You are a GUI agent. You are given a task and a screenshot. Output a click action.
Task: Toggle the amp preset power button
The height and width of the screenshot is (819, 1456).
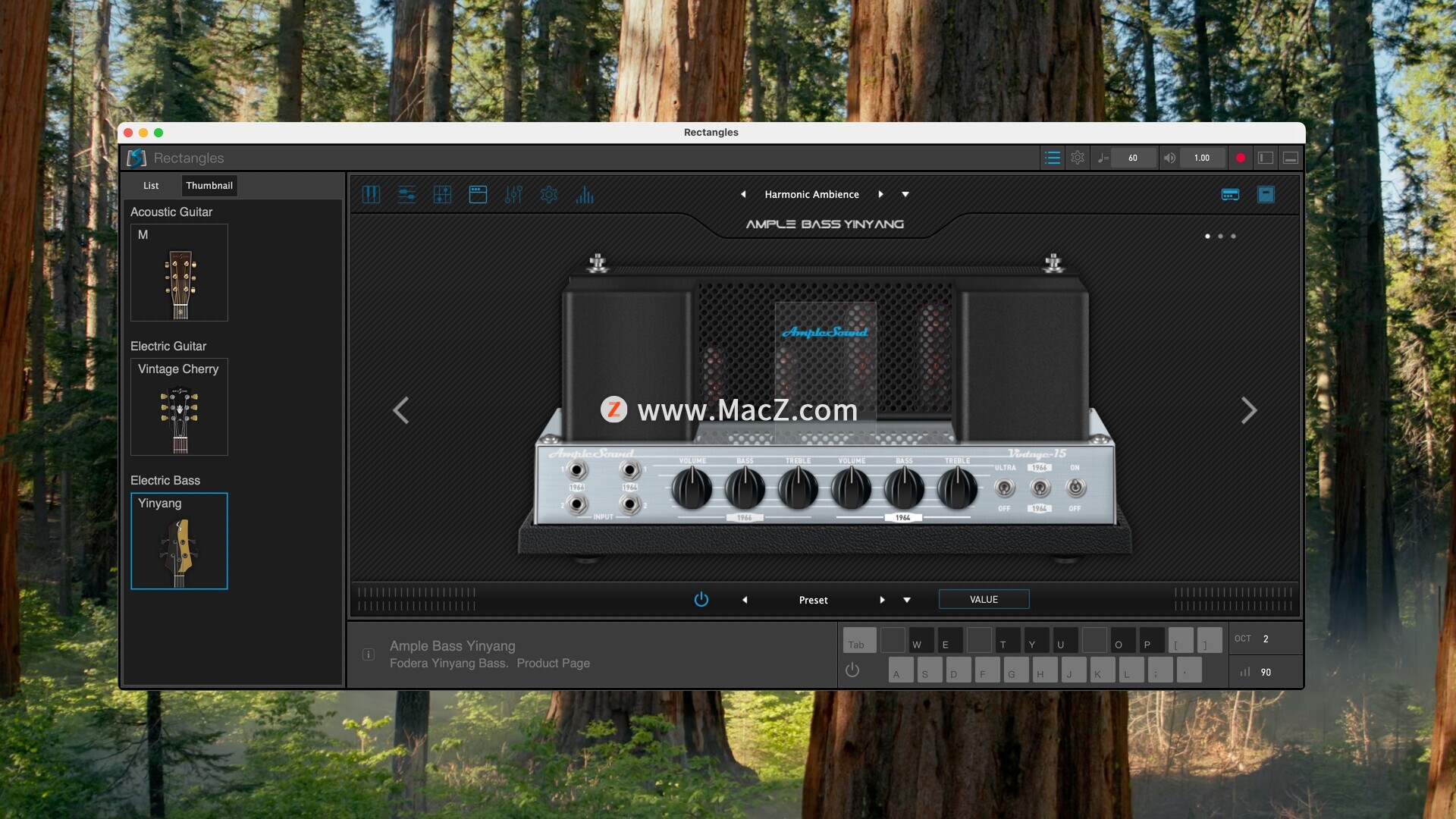(701, 600)
